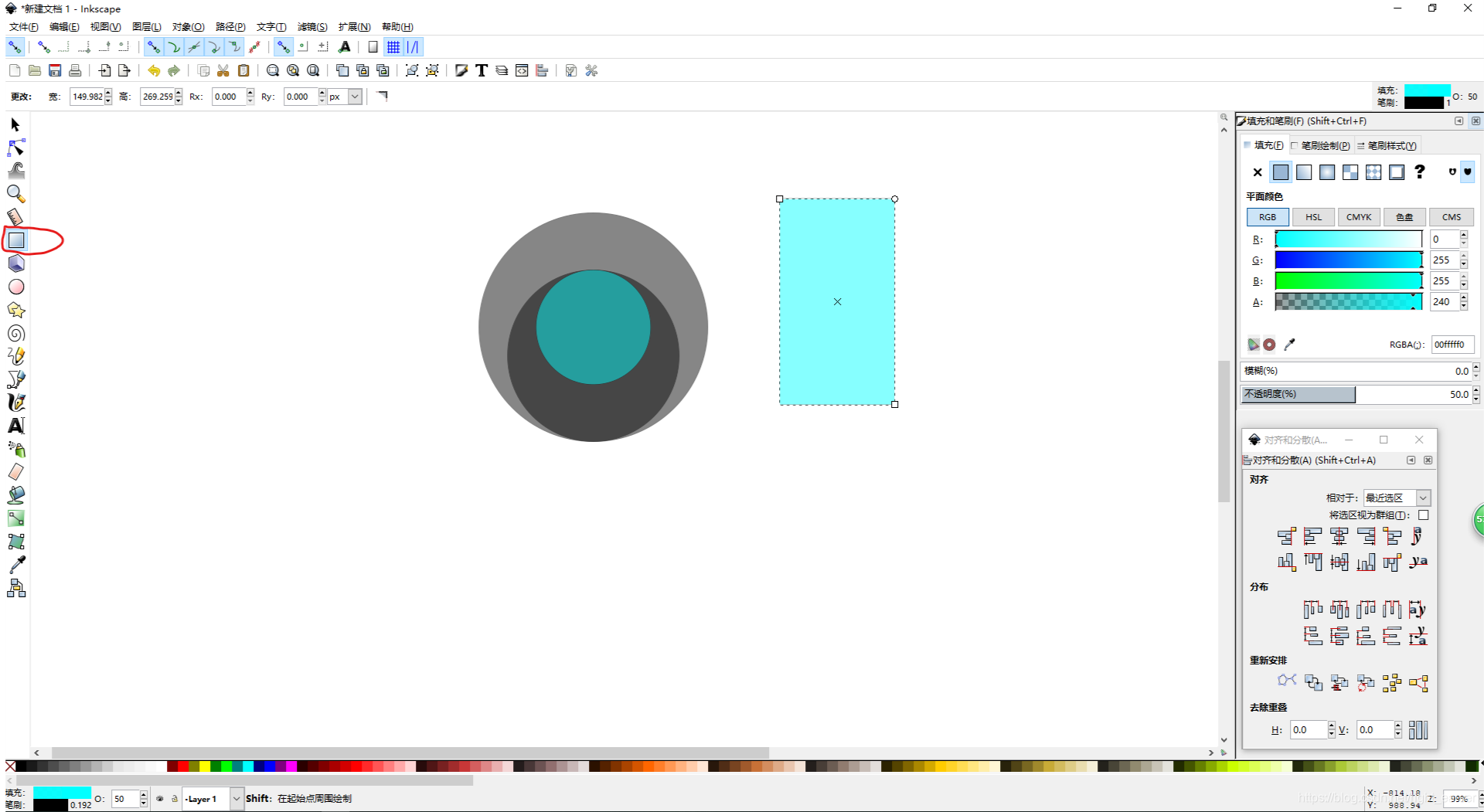Toggle snap to grid button
Screen dimensions: 1484x812
tap(393, 47)
